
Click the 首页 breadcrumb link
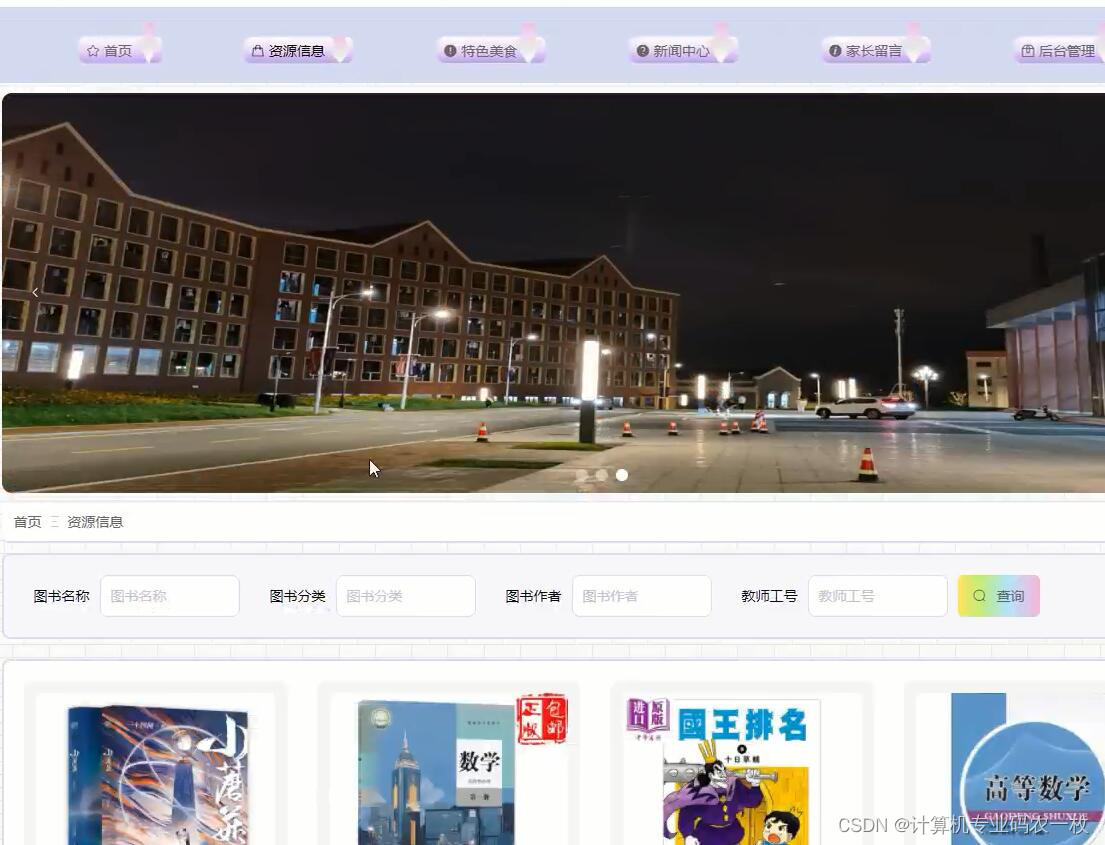[x=27, y=521]
